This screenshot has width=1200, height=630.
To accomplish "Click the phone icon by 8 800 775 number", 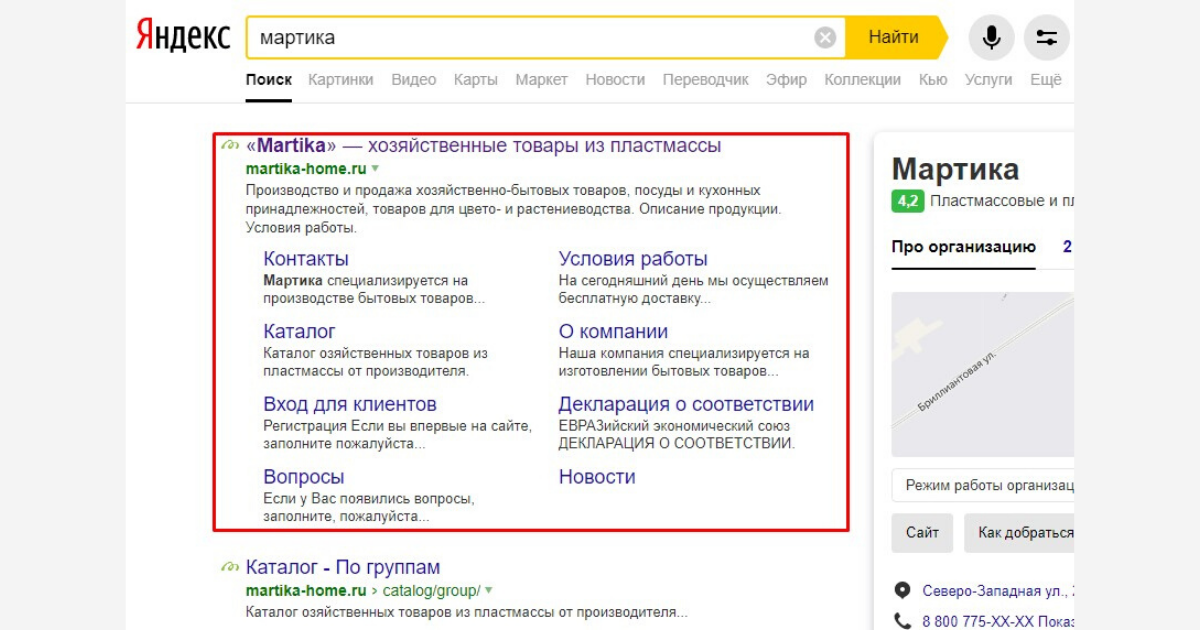I will click(903, 620).
